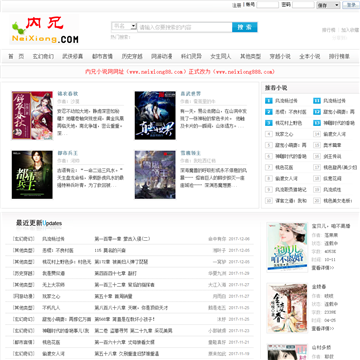Open the 金枝春 book cover
Screen dimensions: 360x360
[x=287, y=308]
